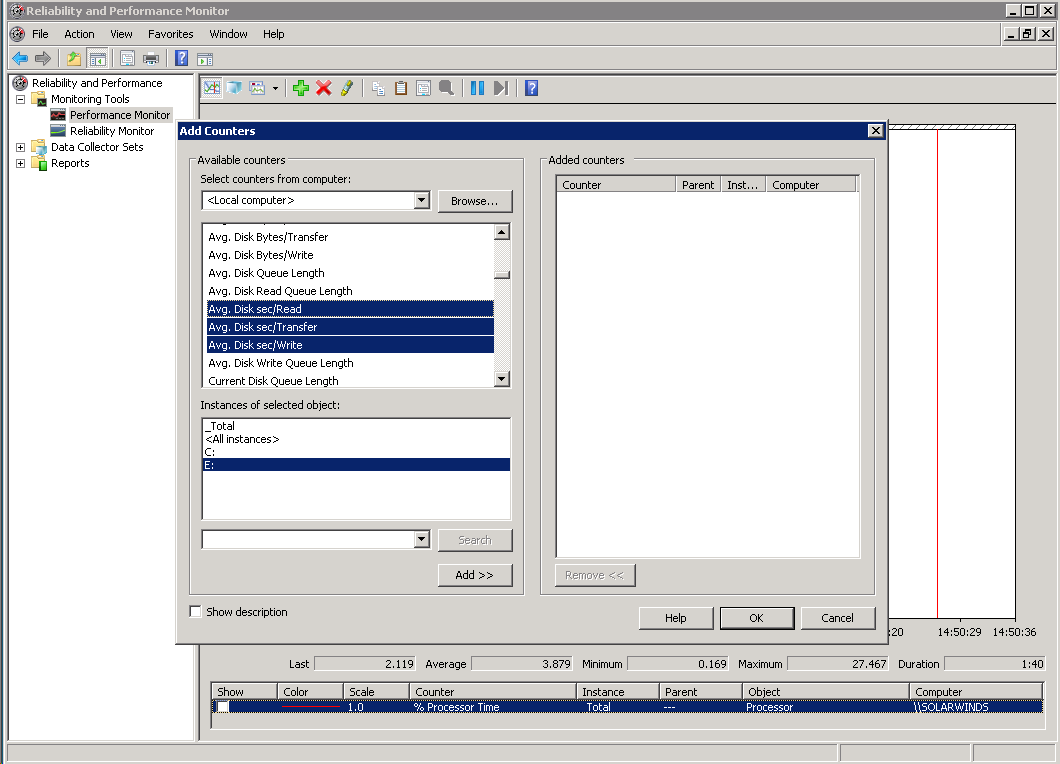Click the Help icon in the MMC toolbar
1060x764 pixels.
coord(181,59)
